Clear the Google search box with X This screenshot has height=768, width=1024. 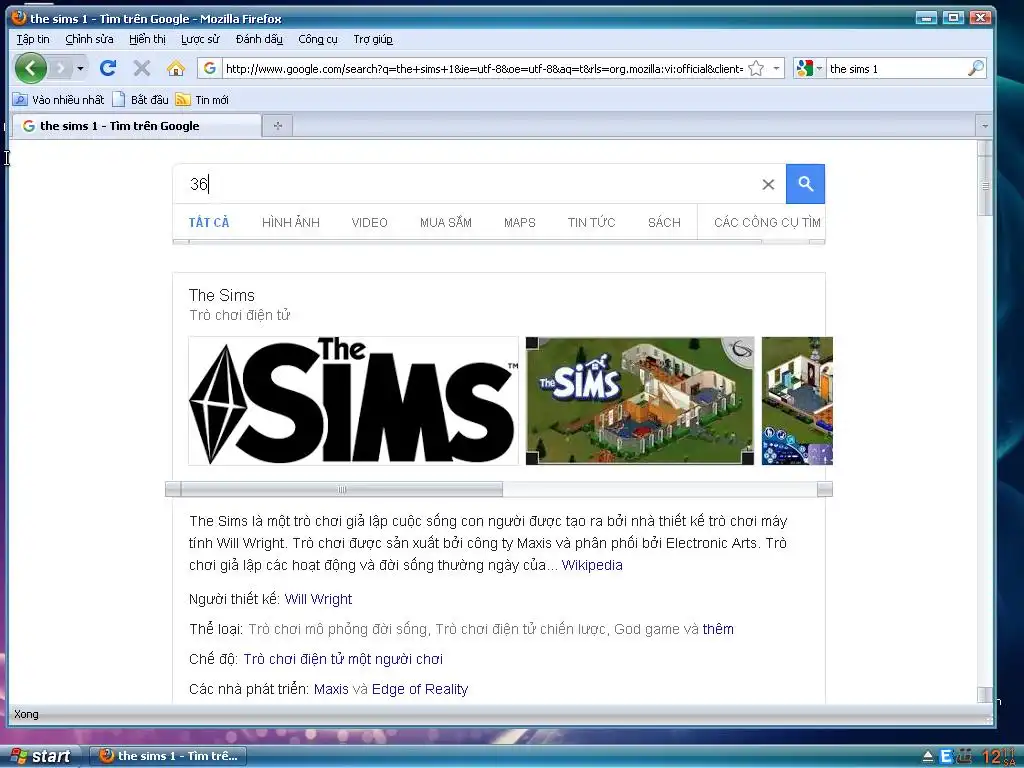(x=768, y=184)
